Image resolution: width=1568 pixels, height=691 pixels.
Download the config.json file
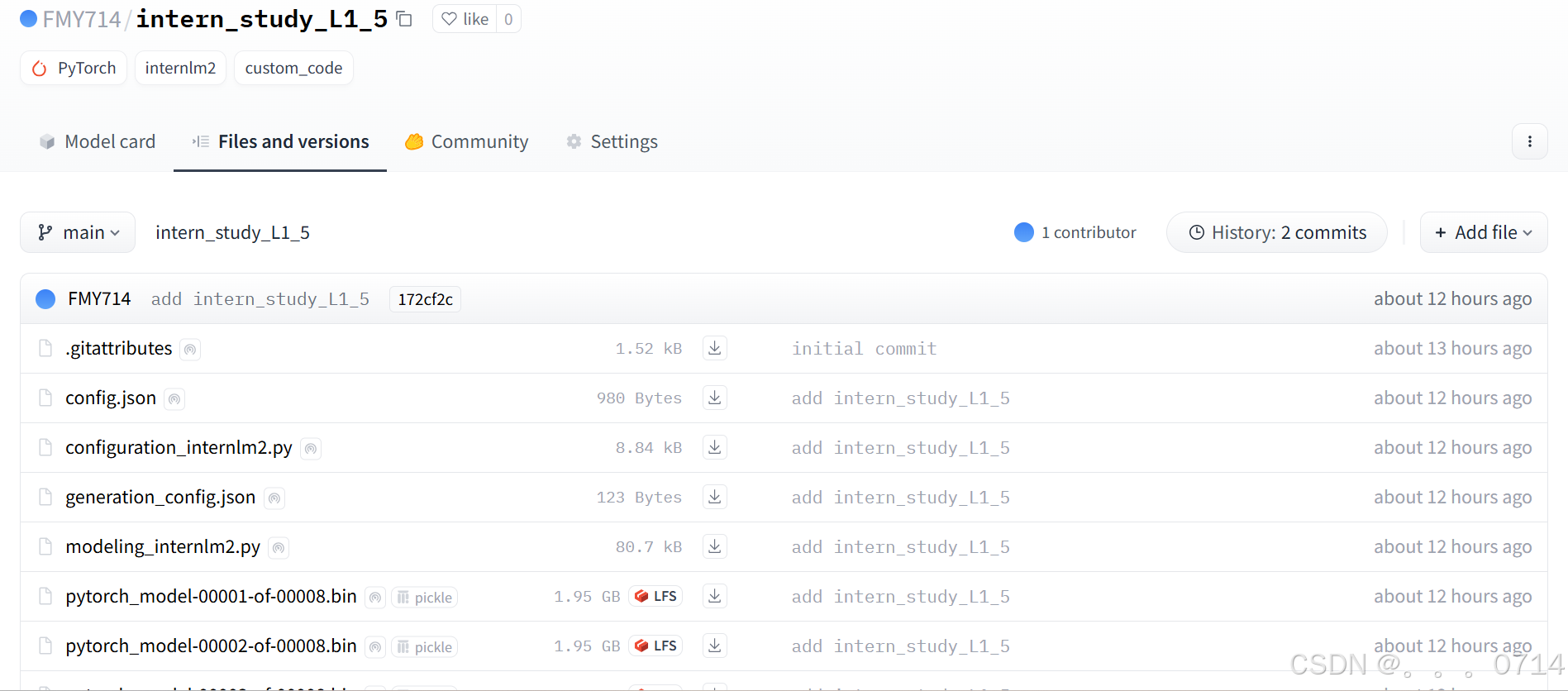(715, 398)
